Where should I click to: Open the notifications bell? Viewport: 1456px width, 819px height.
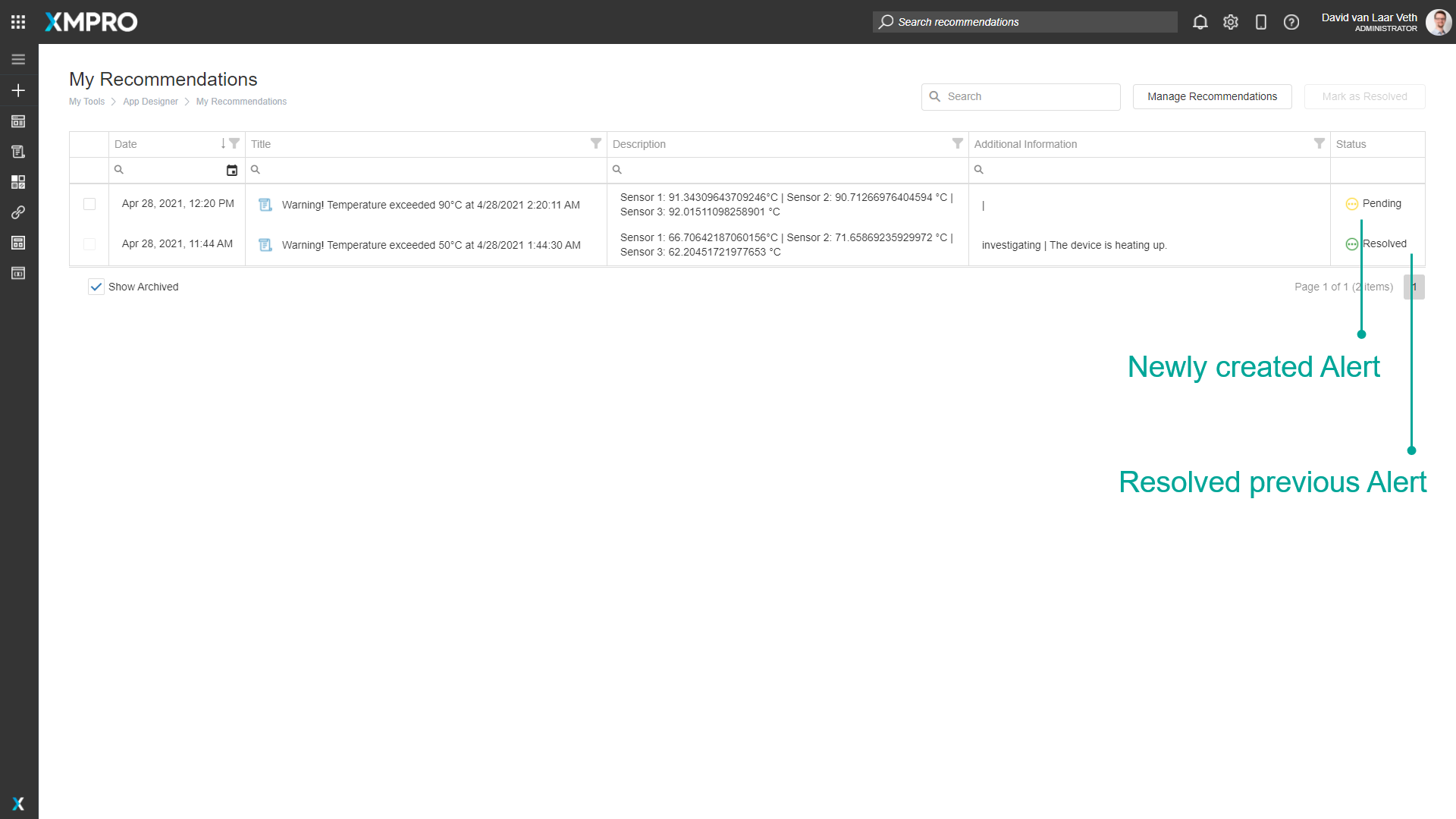pyautogui.click(x=1200, y=22)
